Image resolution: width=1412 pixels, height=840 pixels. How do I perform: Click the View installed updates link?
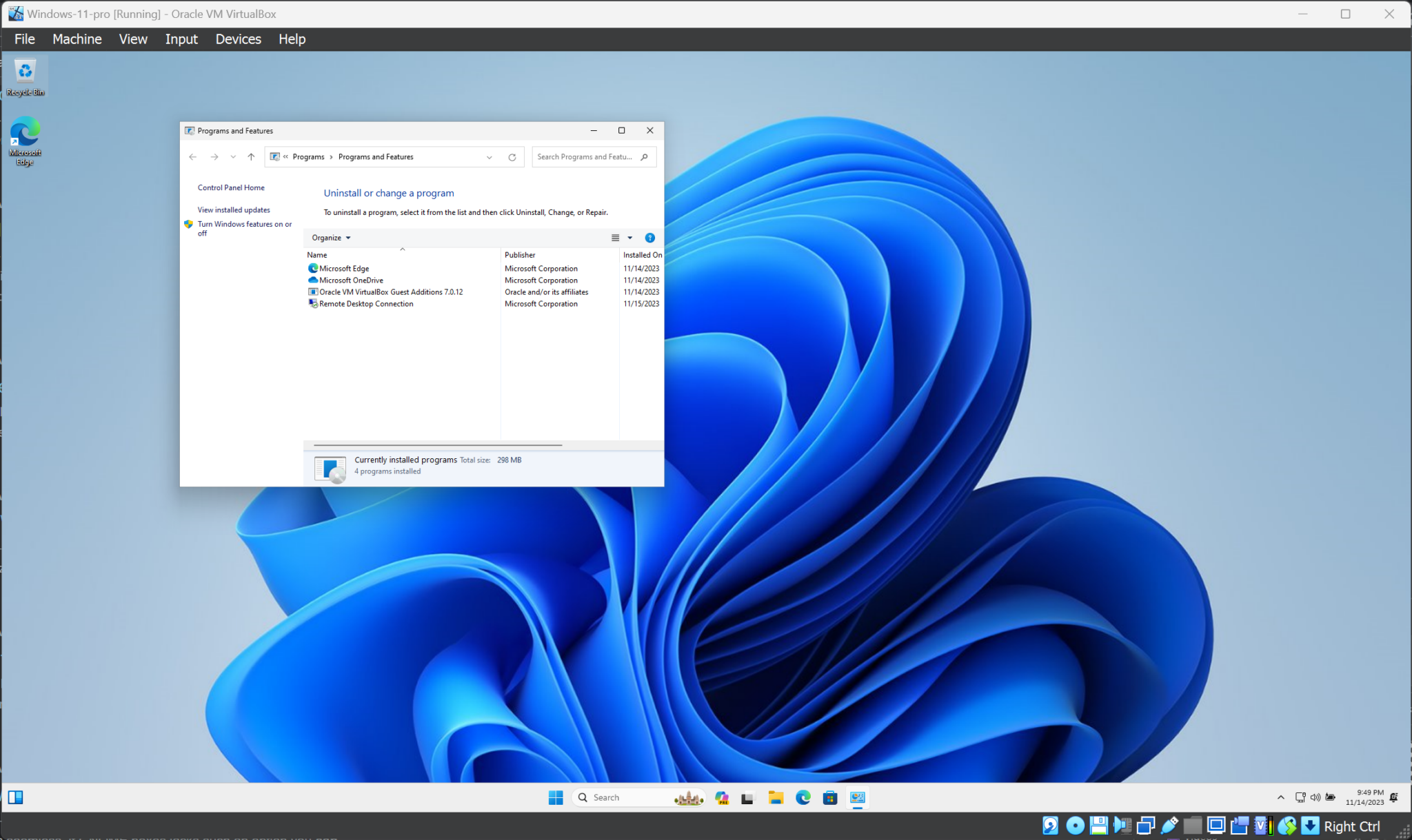point(233,209)
